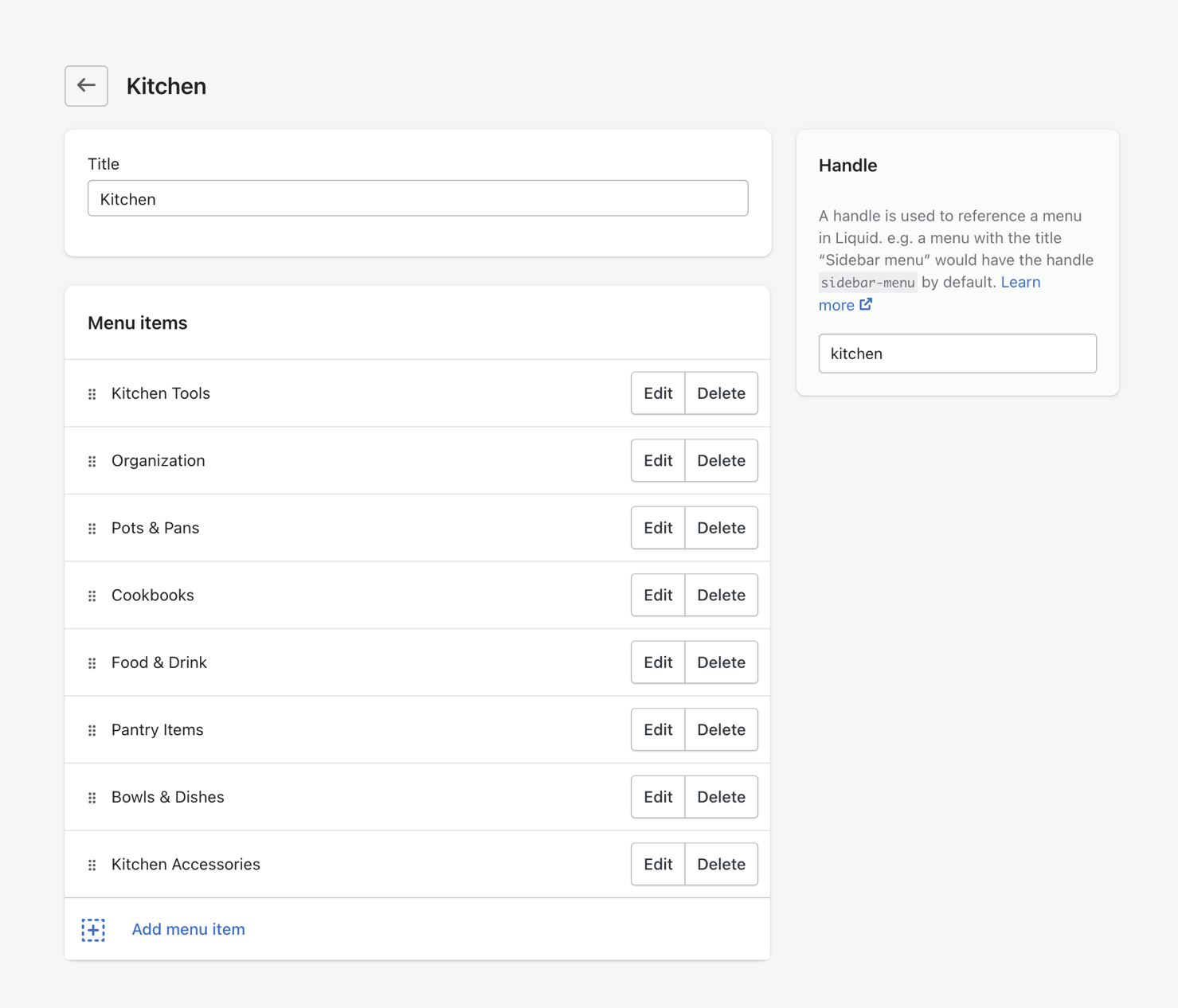
Task: Edit the Pots & Pans menu item
Action: (x=658, y=528)
